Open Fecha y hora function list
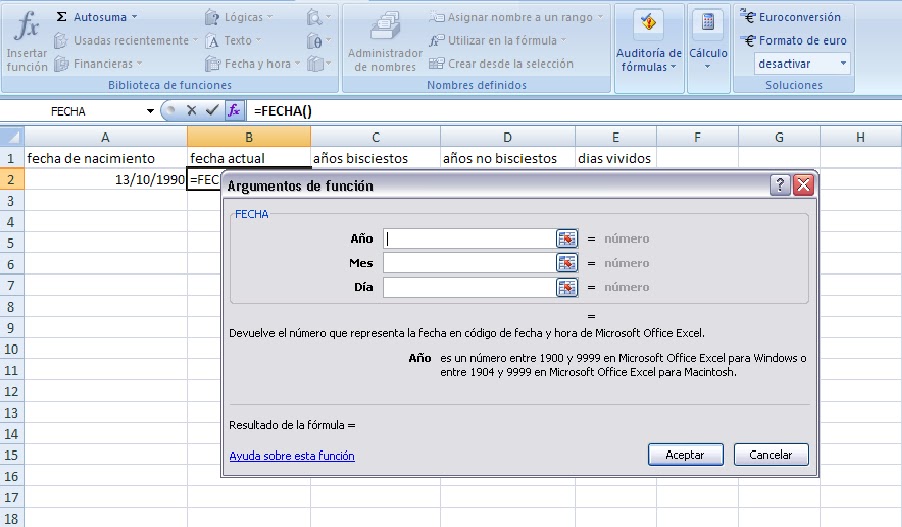Viewport: 902px width, 527px height. [x=253, y=63]
